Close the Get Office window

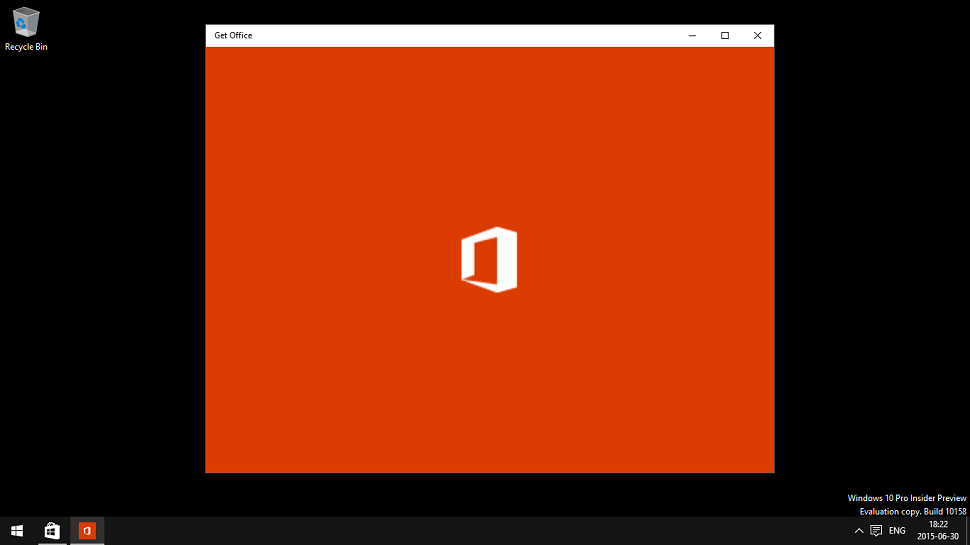[757, 36]
